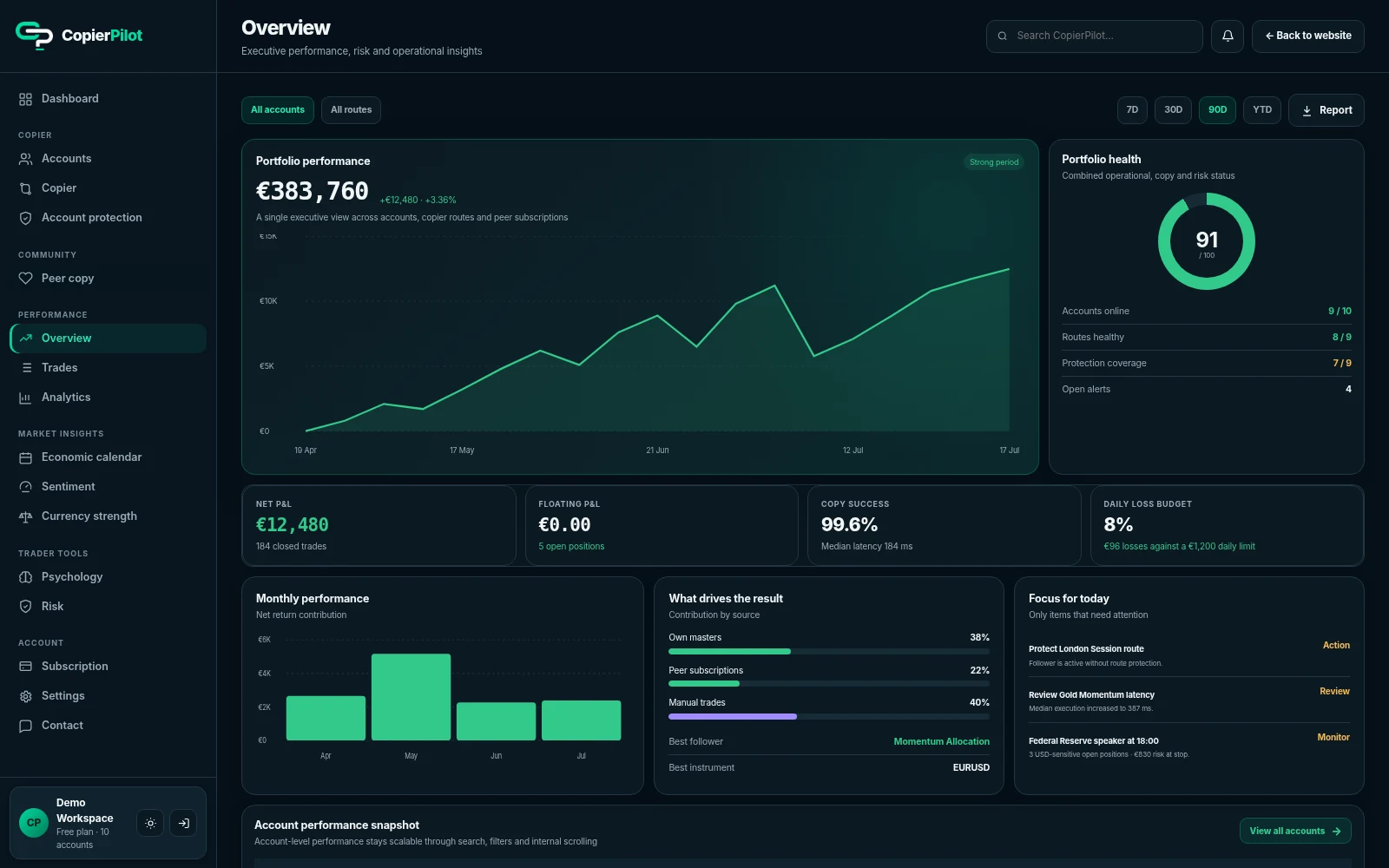Click the arrow on View all accounts
This screenshot has width=1389, height=868.
[1337, 832]
